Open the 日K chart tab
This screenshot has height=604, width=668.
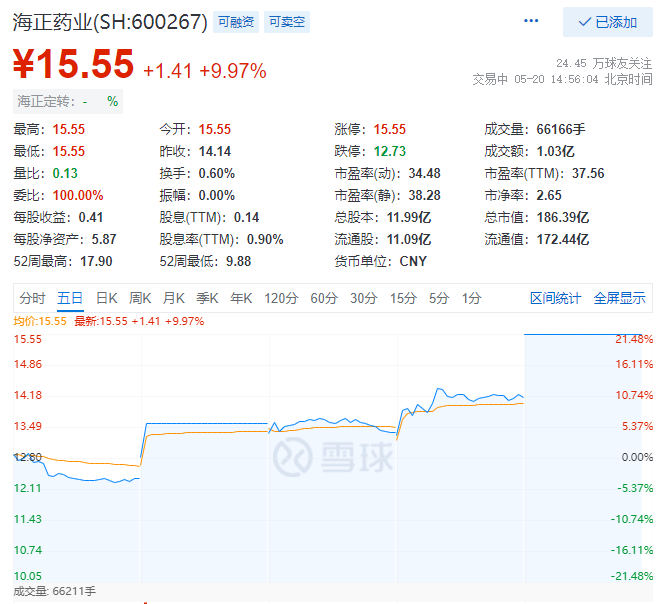[106, 298]
